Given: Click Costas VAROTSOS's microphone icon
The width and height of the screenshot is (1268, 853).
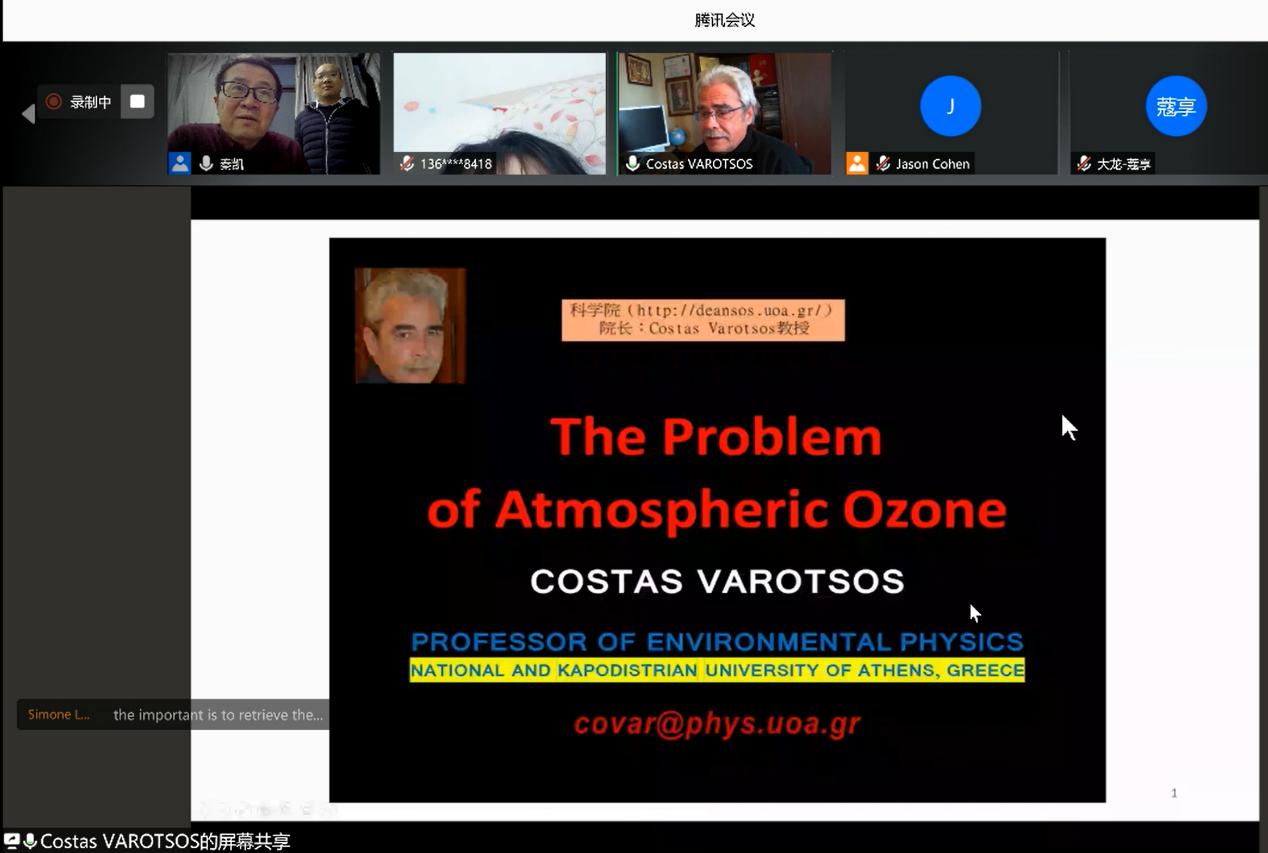Looking at the screenshot, I should coord(633,163).
